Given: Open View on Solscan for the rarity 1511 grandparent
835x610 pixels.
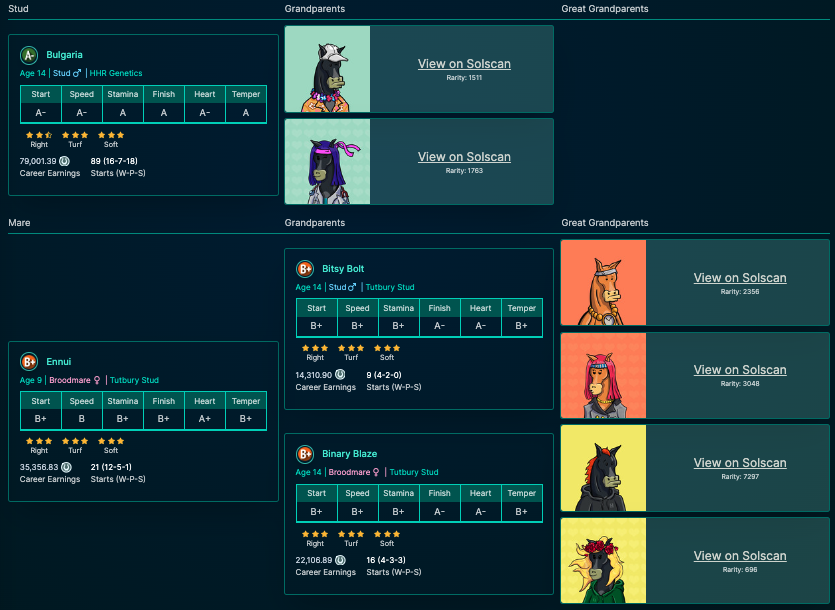Looking at the screenshot, I should tap(464, 64).
